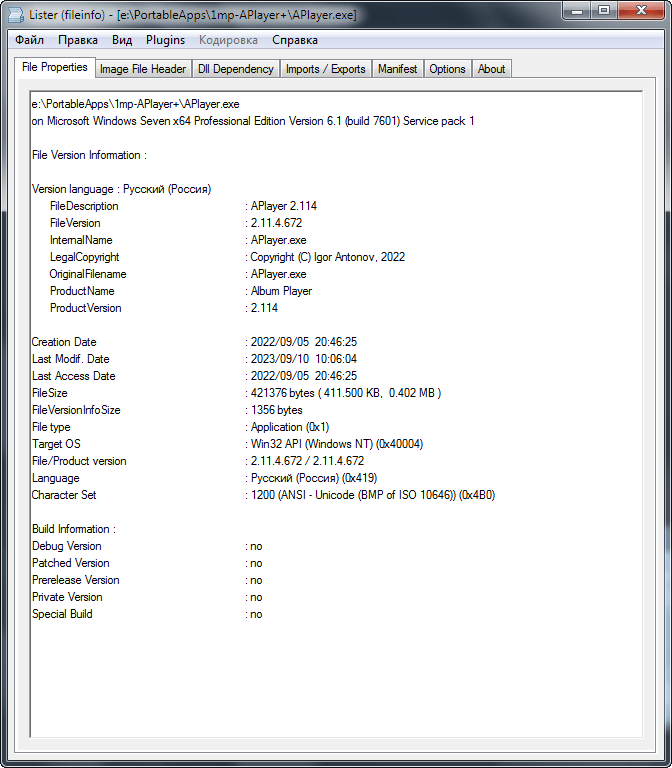Screen dimensions: 672x768
Task: Open the Кодировка menu
Action: click(228, 40)
